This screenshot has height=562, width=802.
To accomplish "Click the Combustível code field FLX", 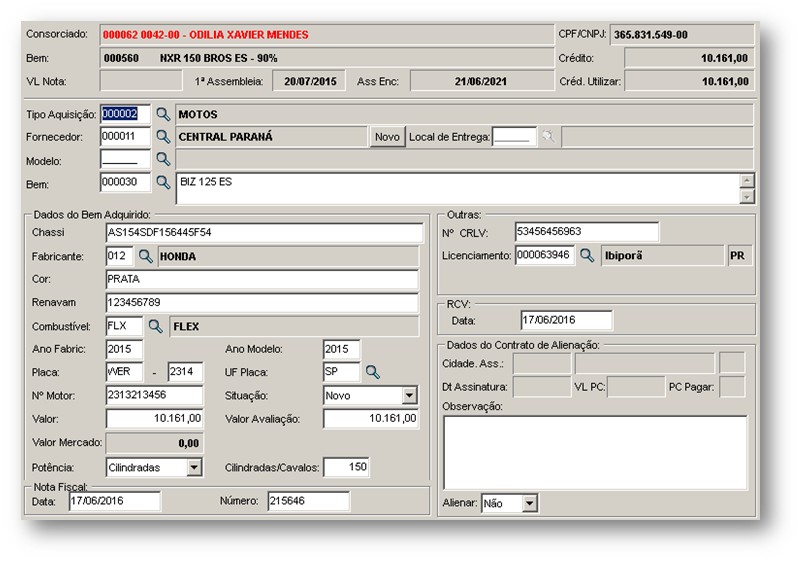I will point(124,326).
